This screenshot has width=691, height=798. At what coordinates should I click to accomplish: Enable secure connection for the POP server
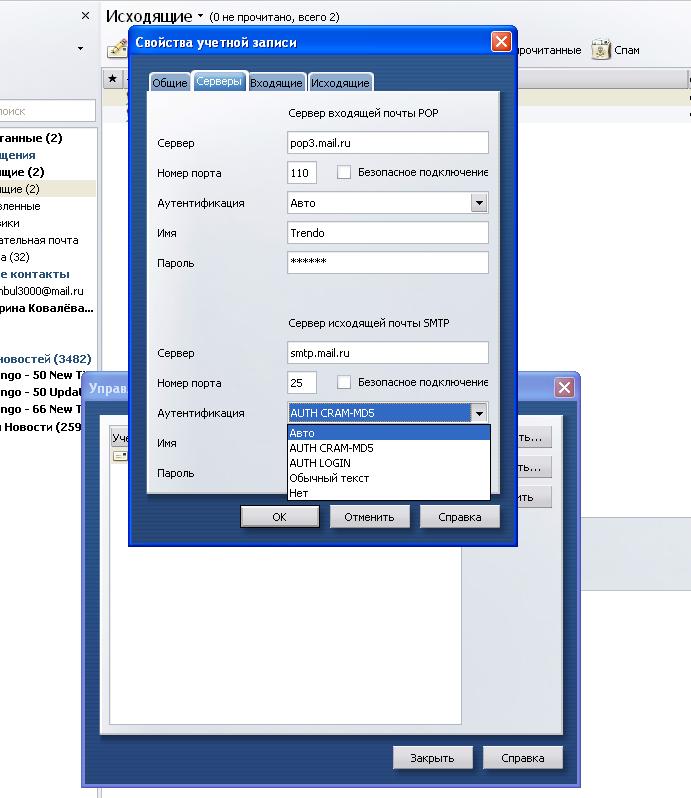pos(344,173)
